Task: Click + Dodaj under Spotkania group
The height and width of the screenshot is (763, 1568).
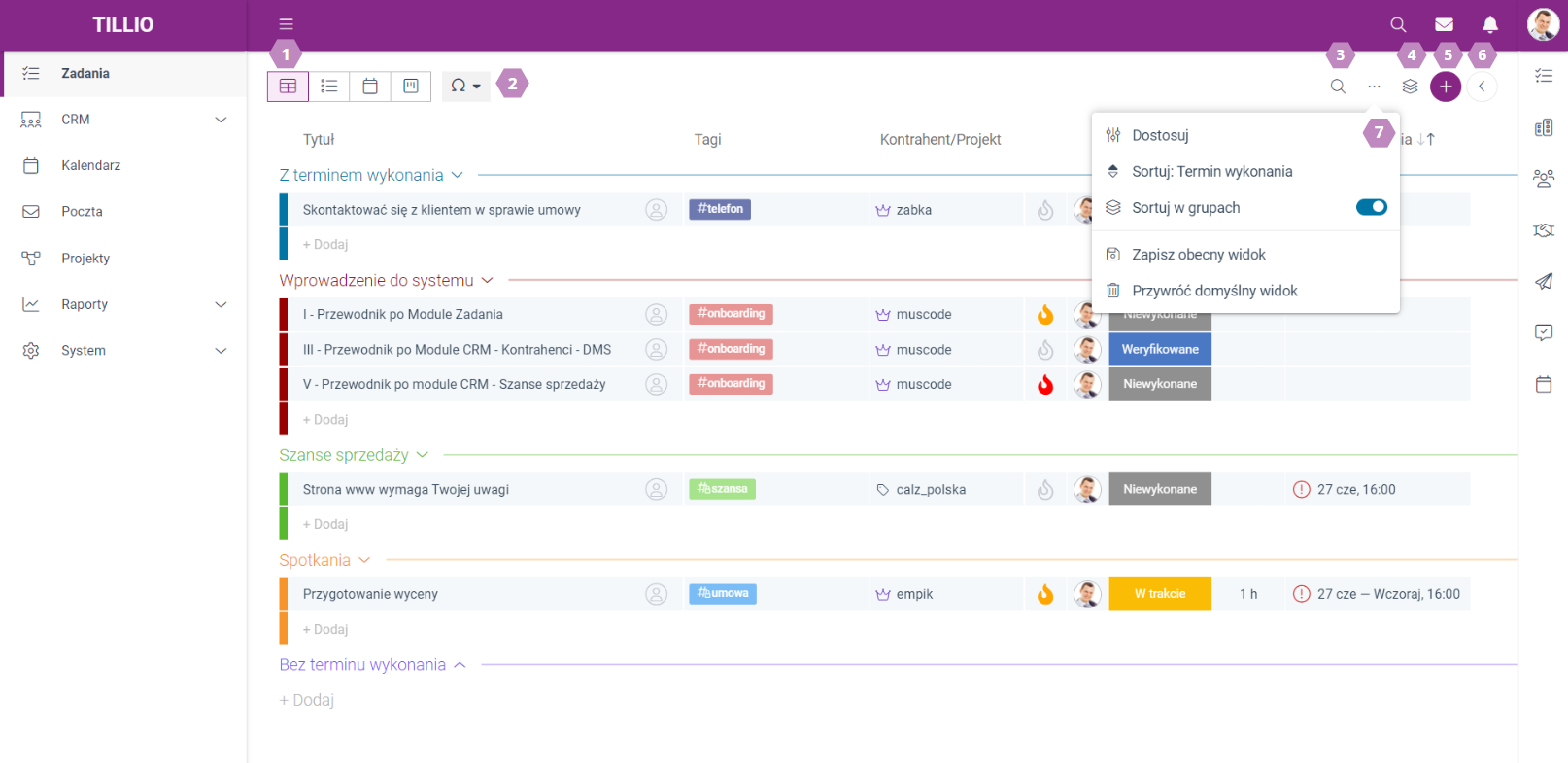Action: 325,629
